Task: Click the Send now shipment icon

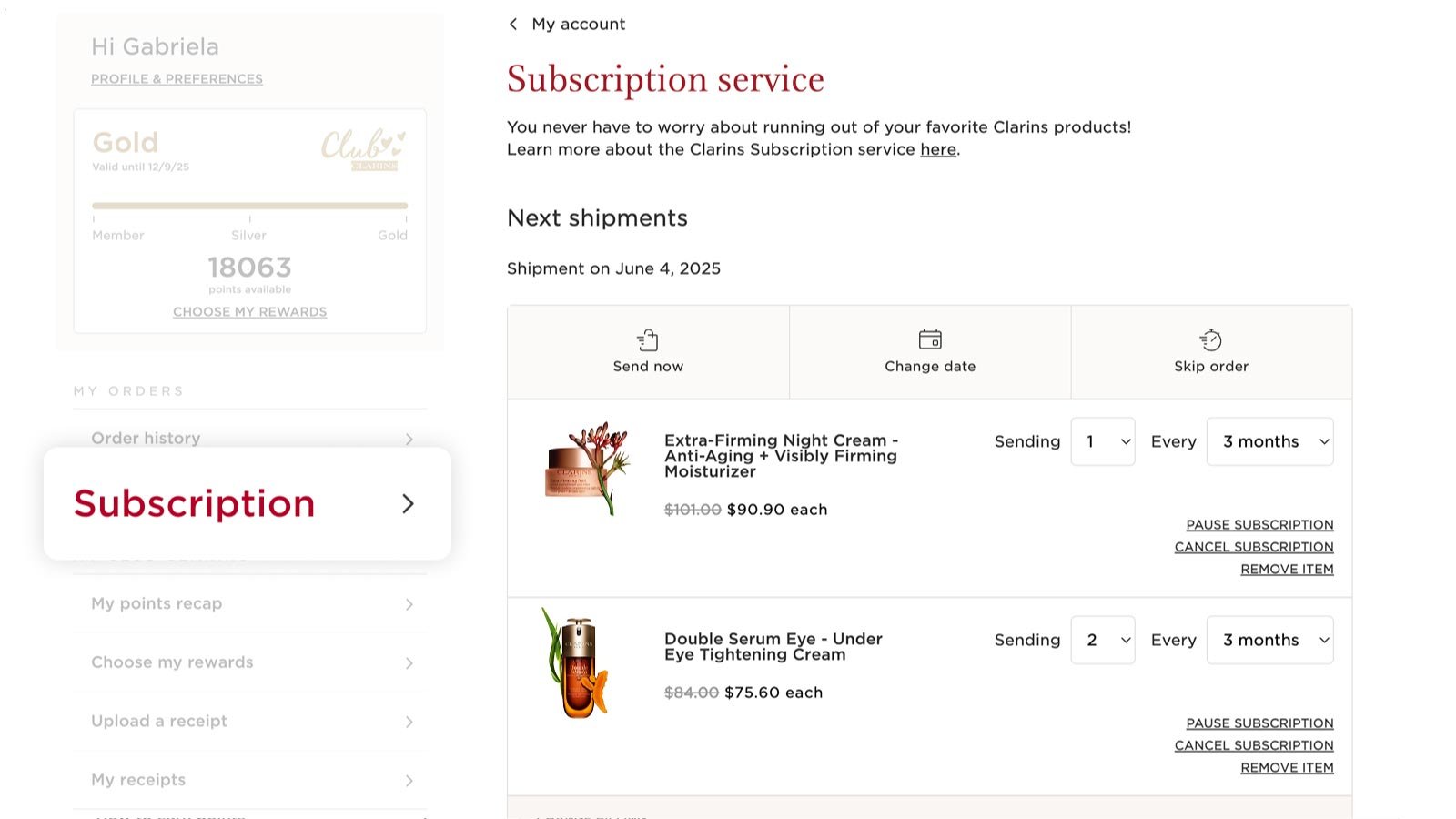Action: click(x=647, y=339)
